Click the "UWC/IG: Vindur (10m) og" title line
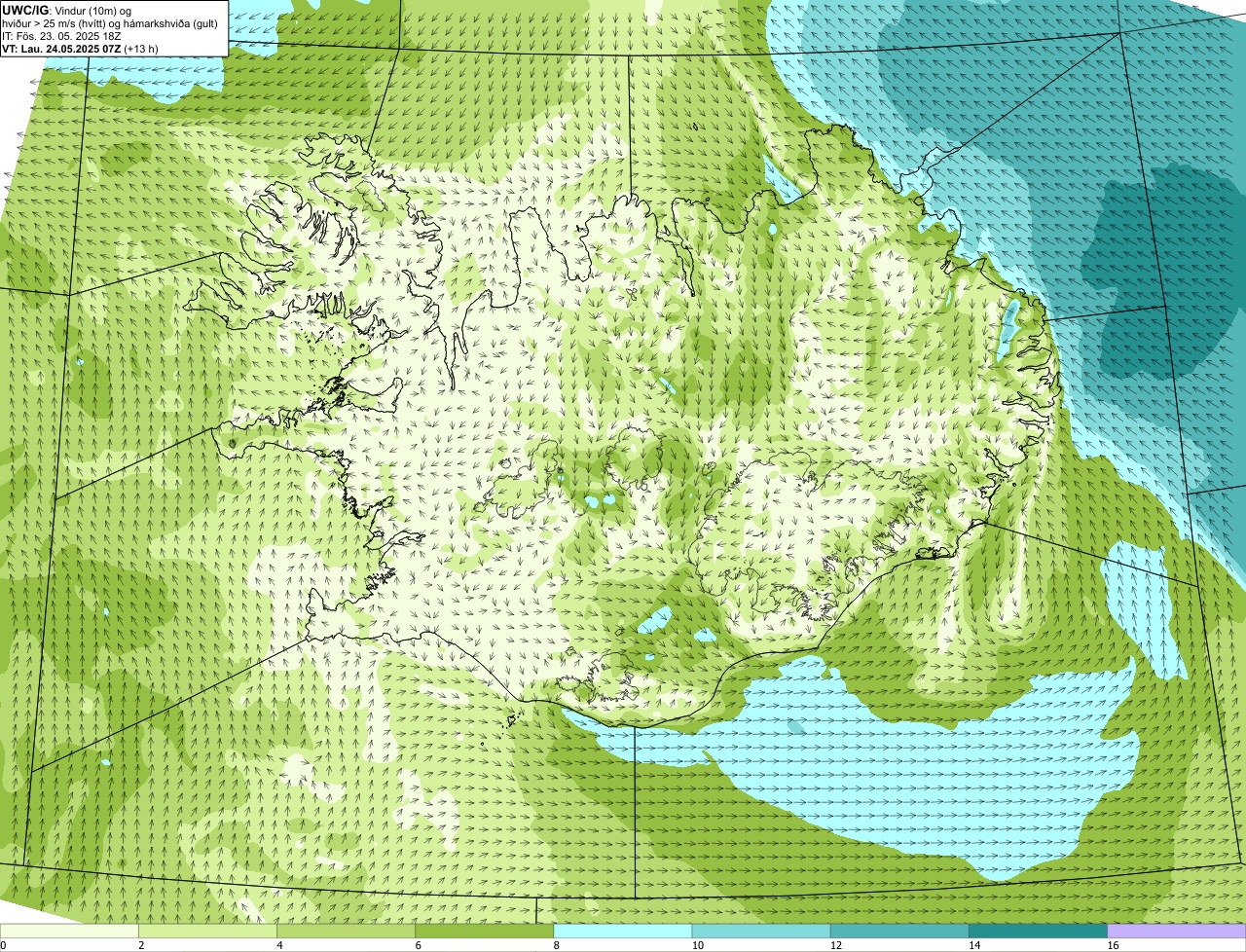Viewport: 1246px width, 952px height. click(x=67, y=10)
